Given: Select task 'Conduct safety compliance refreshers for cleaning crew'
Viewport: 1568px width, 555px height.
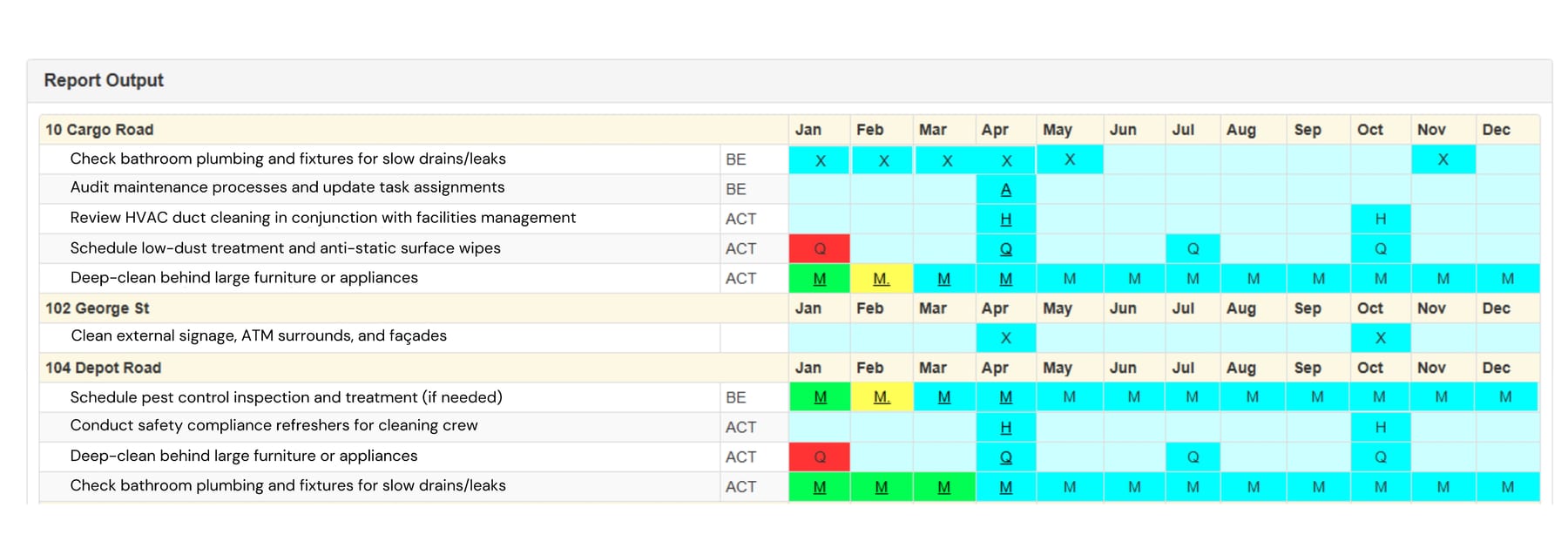Looking at the screenshot, I should pyautogui.click(x=274, y=425).
